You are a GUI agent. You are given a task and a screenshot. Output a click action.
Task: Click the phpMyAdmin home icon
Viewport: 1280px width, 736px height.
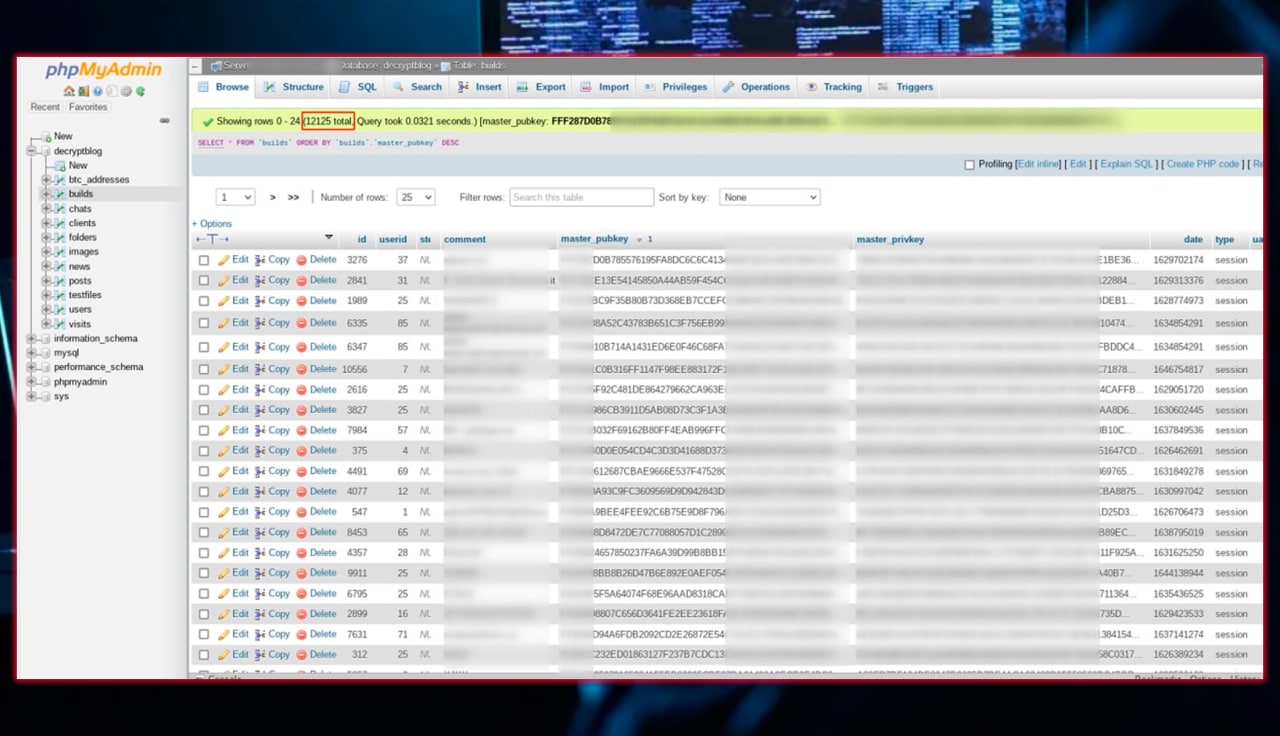(x=69, y=91)
